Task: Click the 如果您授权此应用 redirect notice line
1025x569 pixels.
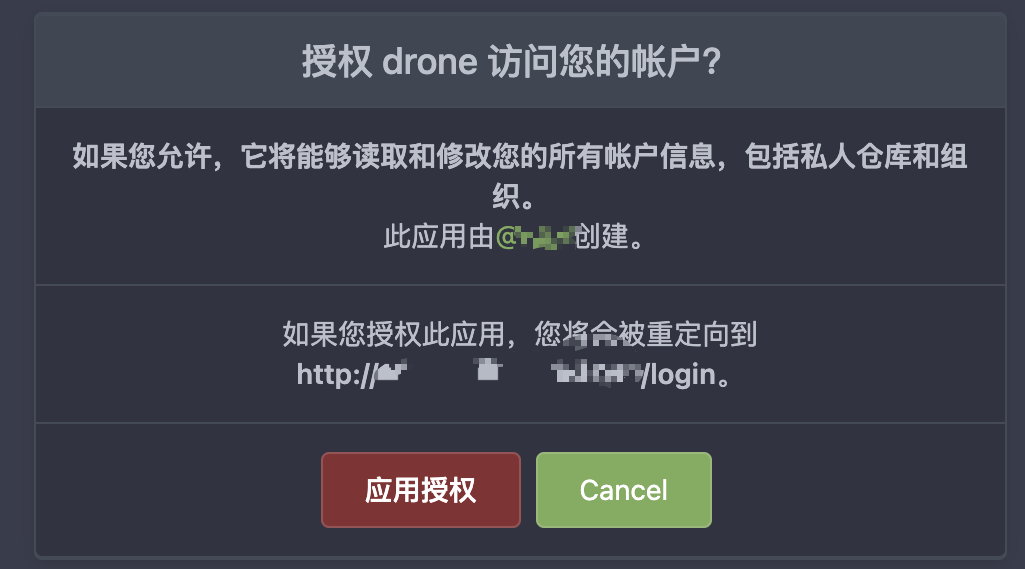Action: point(520,334)
